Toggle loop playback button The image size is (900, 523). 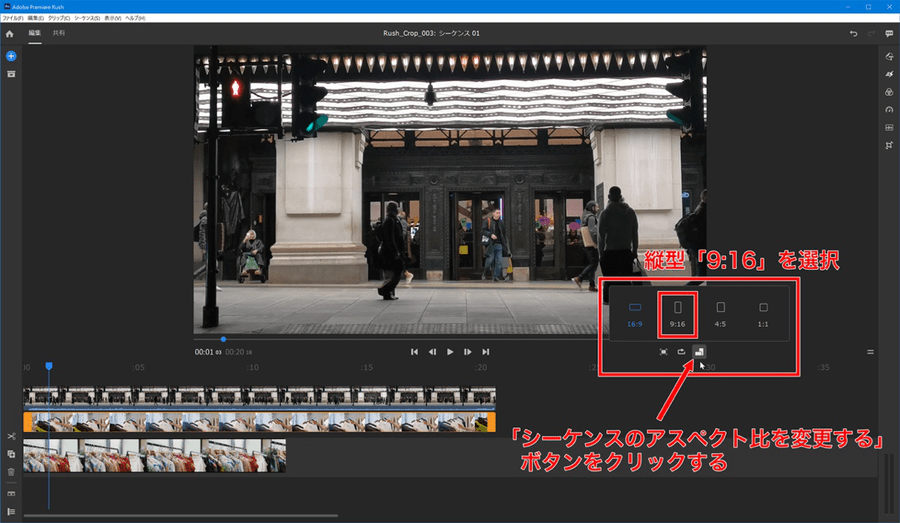[x=682, y=352]
